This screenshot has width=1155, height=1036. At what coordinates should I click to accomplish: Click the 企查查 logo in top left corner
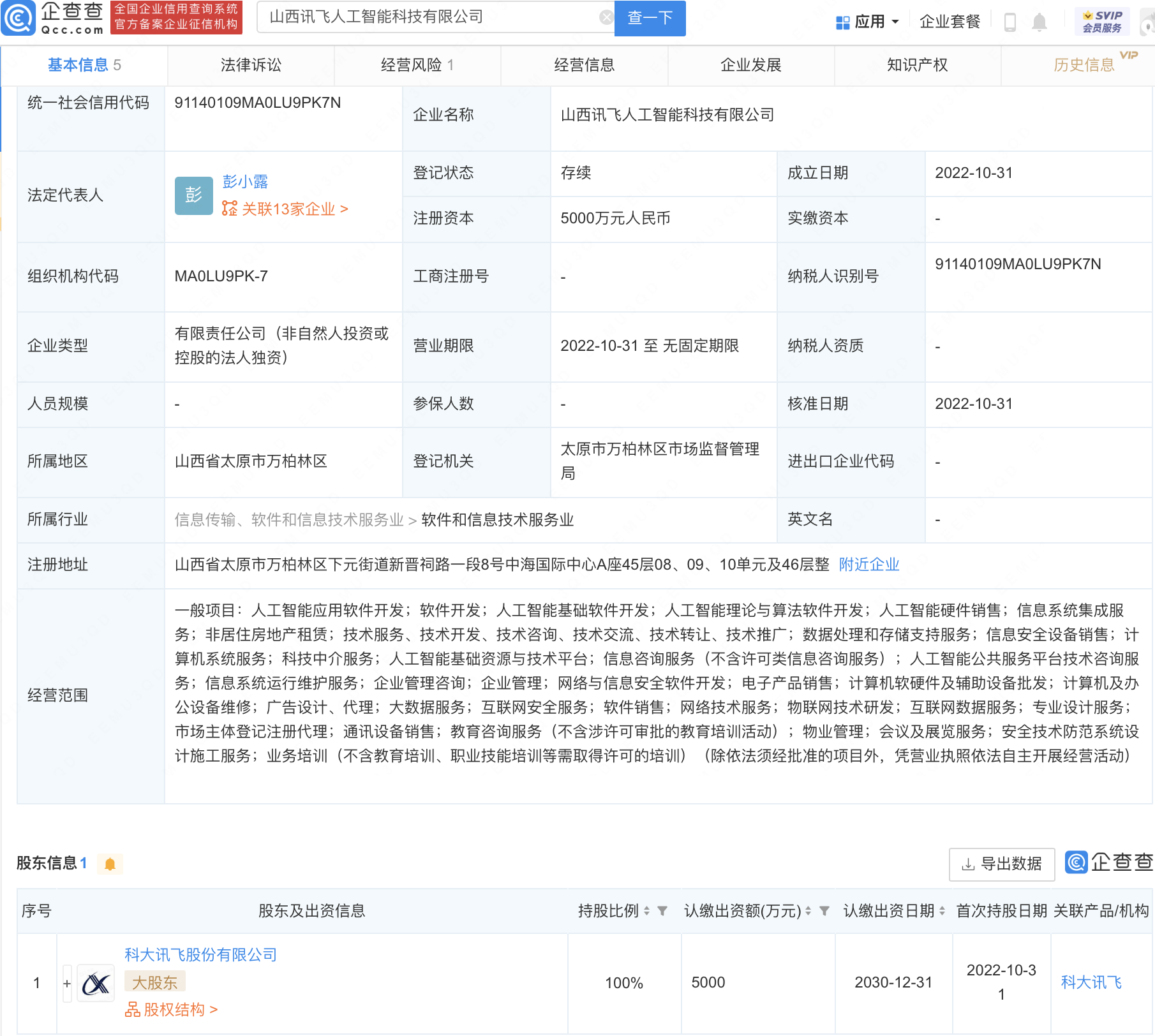[48, 18]
